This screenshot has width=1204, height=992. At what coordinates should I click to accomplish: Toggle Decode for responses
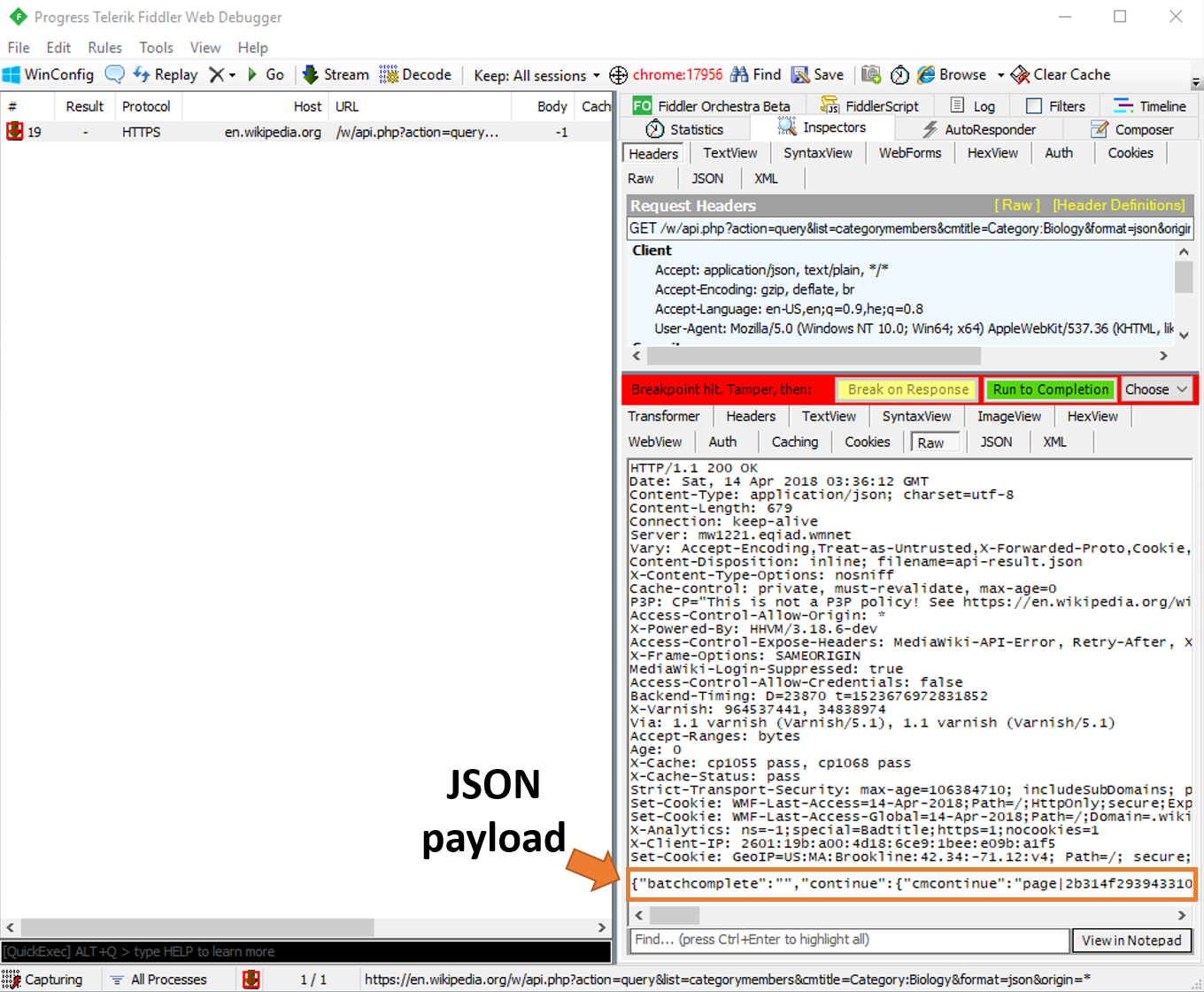415,74
